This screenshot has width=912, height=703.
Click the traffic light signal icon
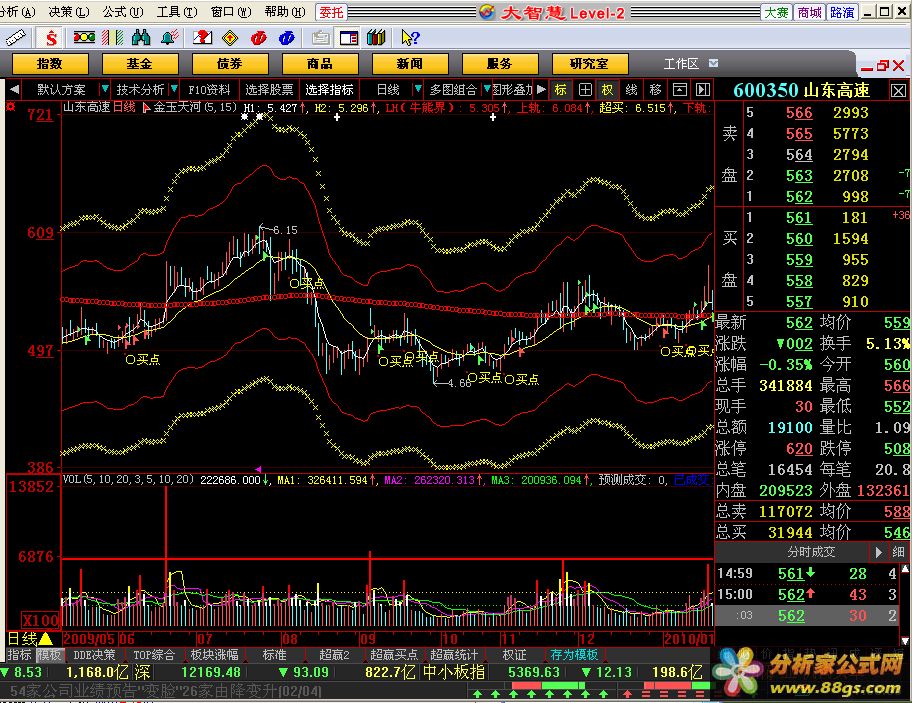pyautogui.click(x=84, y=38)
